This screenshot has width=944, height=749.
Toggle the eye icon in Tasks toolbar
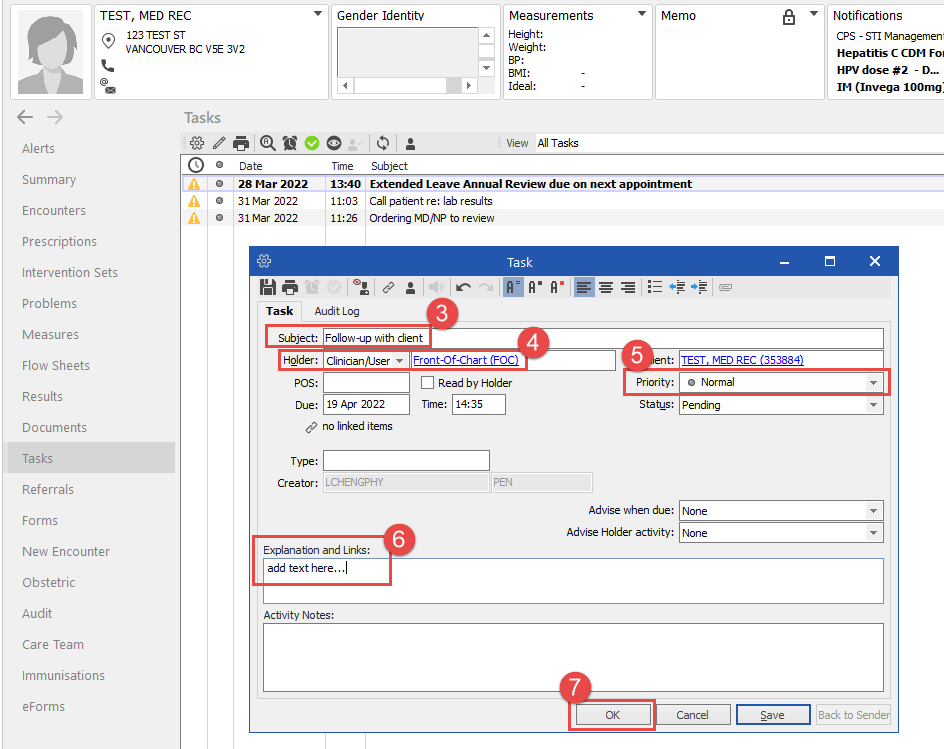(x=334, y=143)
